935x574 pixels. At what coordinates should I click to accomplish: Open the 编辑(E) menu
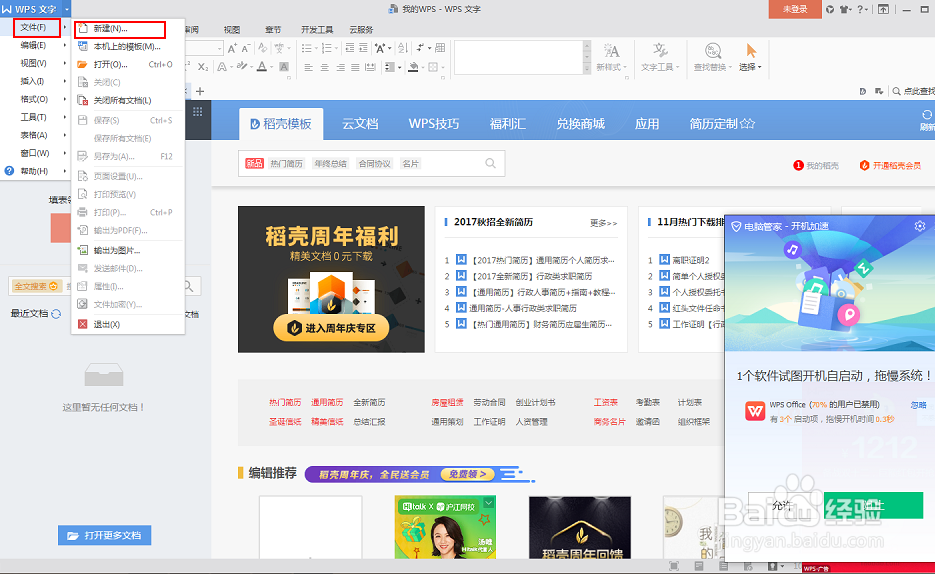33,45
